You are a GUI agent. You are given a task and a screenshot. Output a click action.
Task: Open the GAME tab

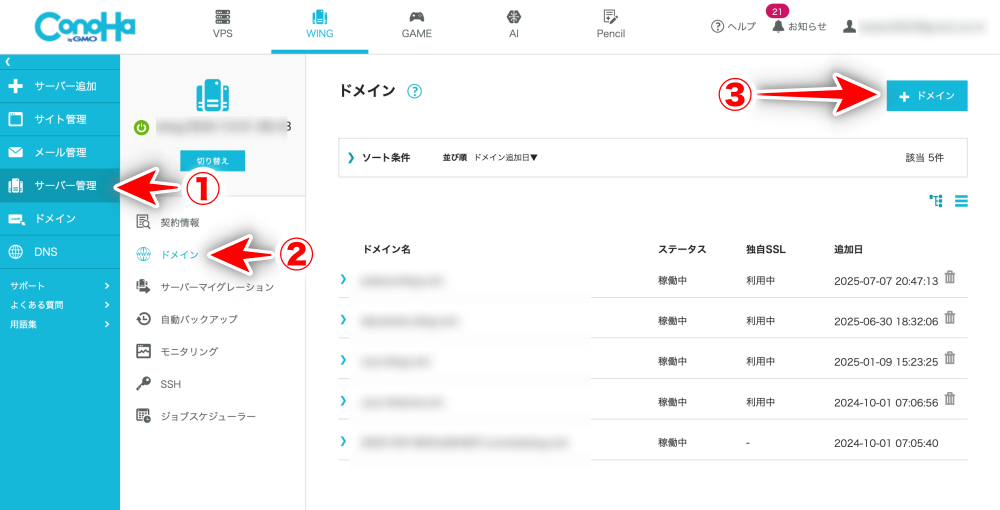click(x=416, y=25)
